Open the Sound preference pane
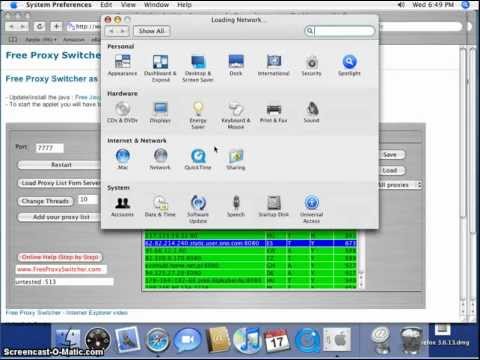The image size is (480, 360). [311, 113]
